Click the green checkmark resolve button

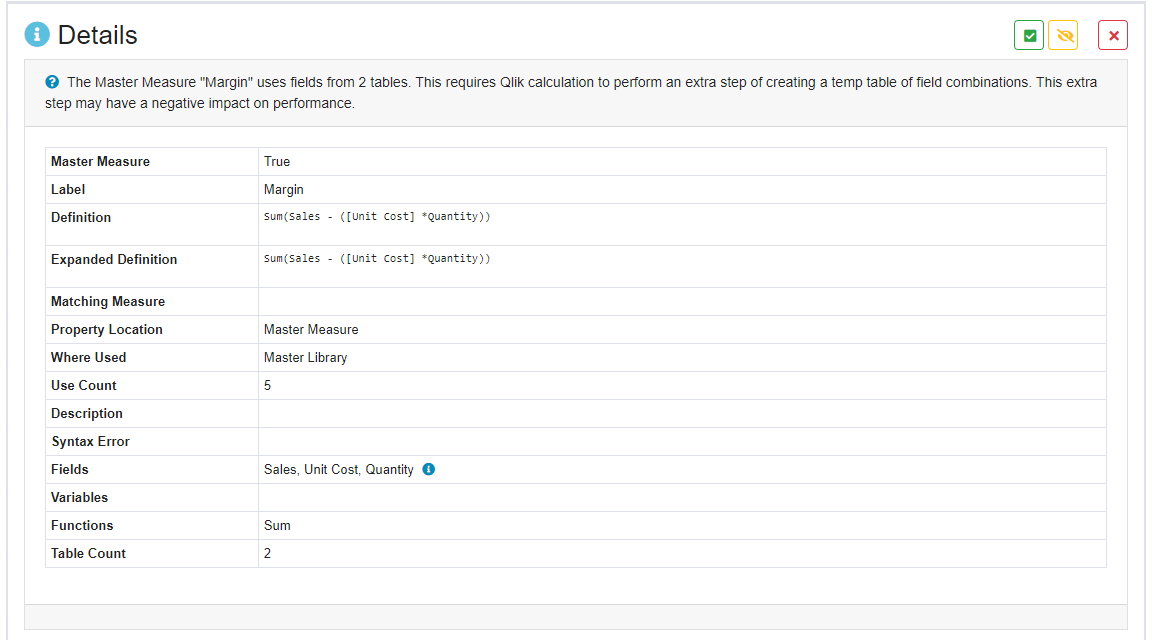[x=1029, y=36]
